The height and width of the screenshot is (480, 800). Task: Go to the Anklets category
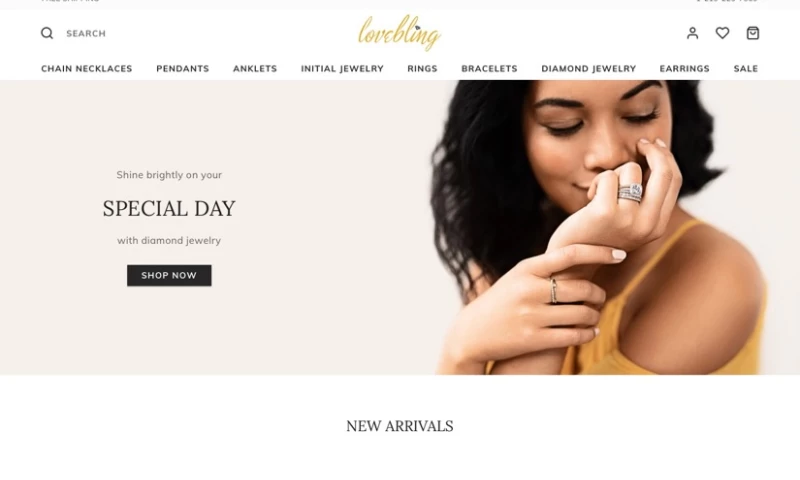point(255,68)
